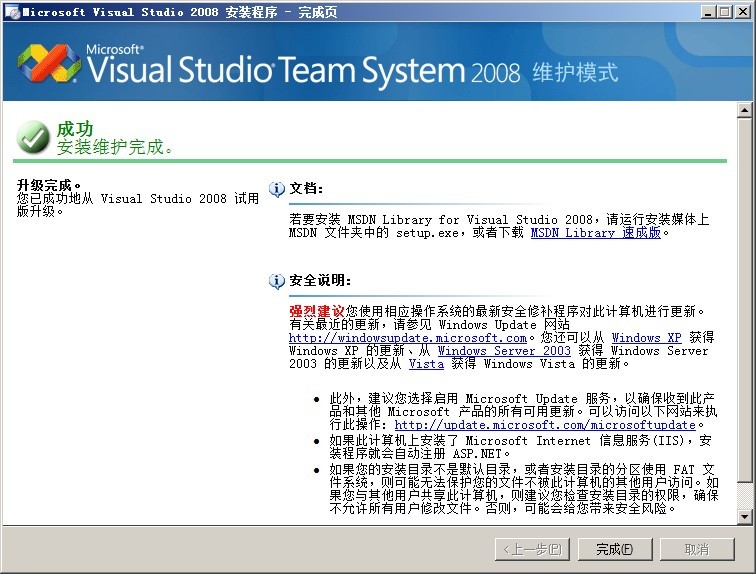Maximize the installer window

point(725,11)
